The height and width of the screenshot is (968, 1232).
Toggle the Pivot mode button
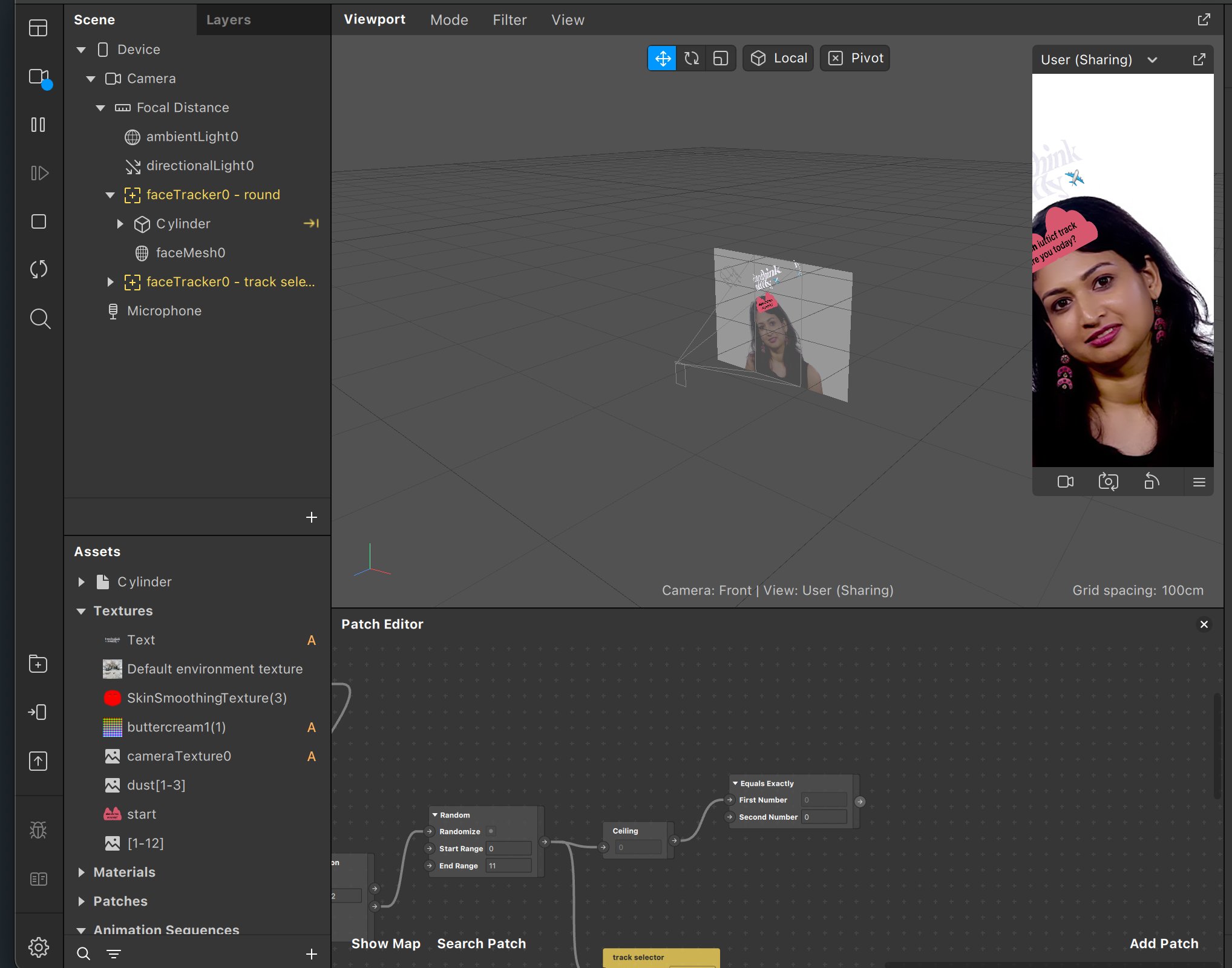(855, 58)
